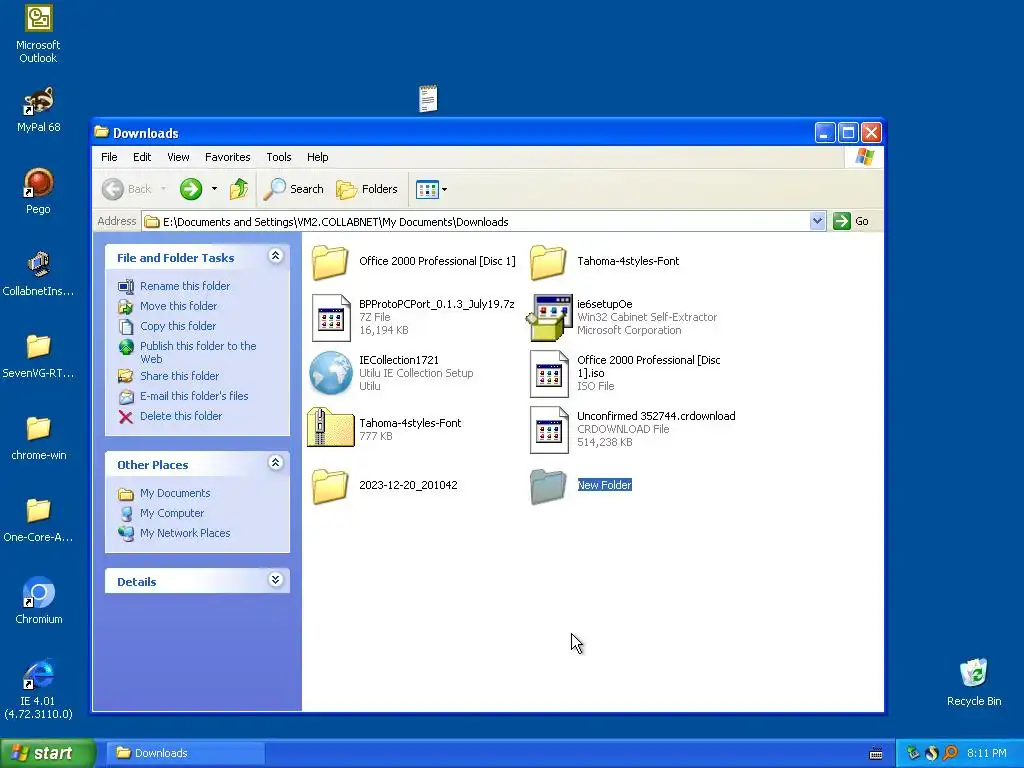Expand the Details panel
1024x768 pixels.
coord(276,580)
